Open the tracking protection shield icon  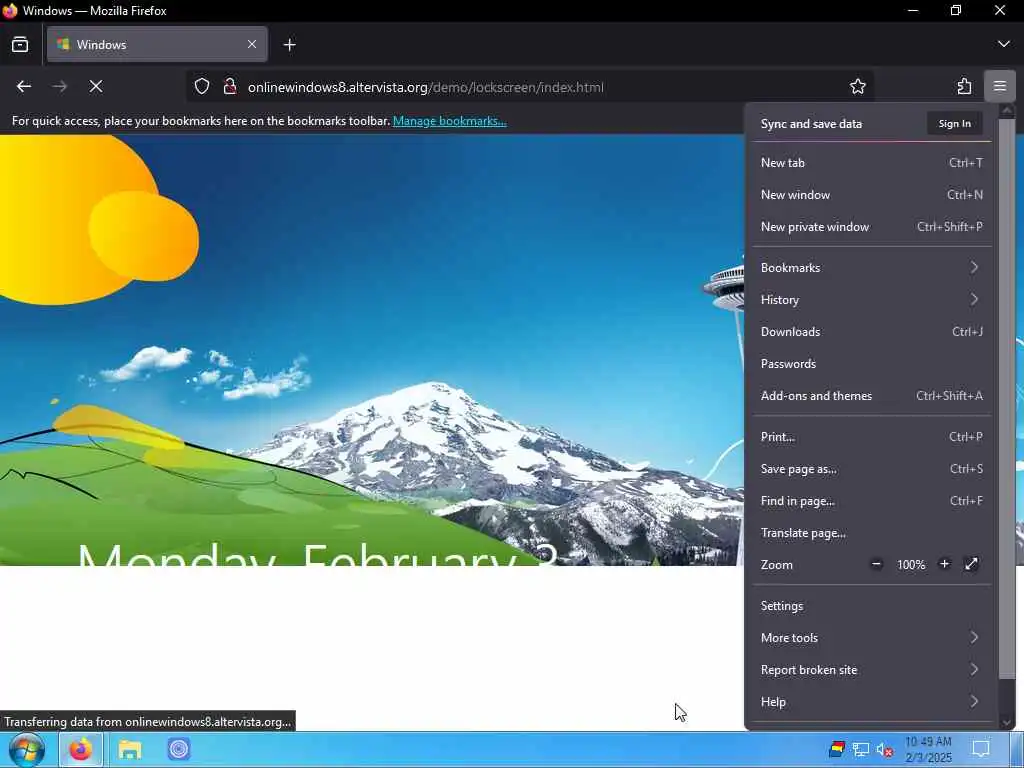pyautogui.click(x=202, y=86)
